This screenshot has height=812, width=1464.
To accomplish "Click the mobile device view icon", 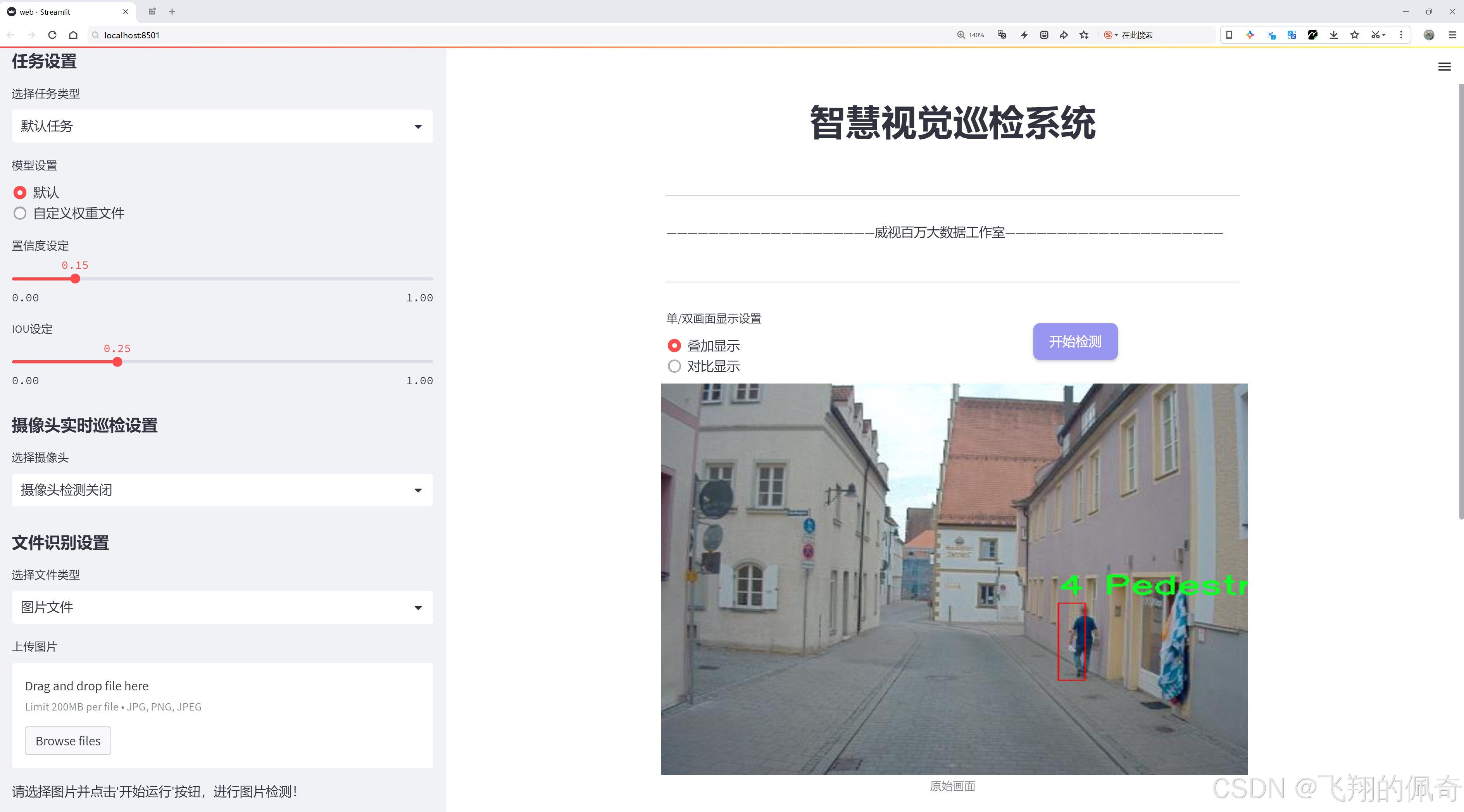I will tap(1229, 35).
